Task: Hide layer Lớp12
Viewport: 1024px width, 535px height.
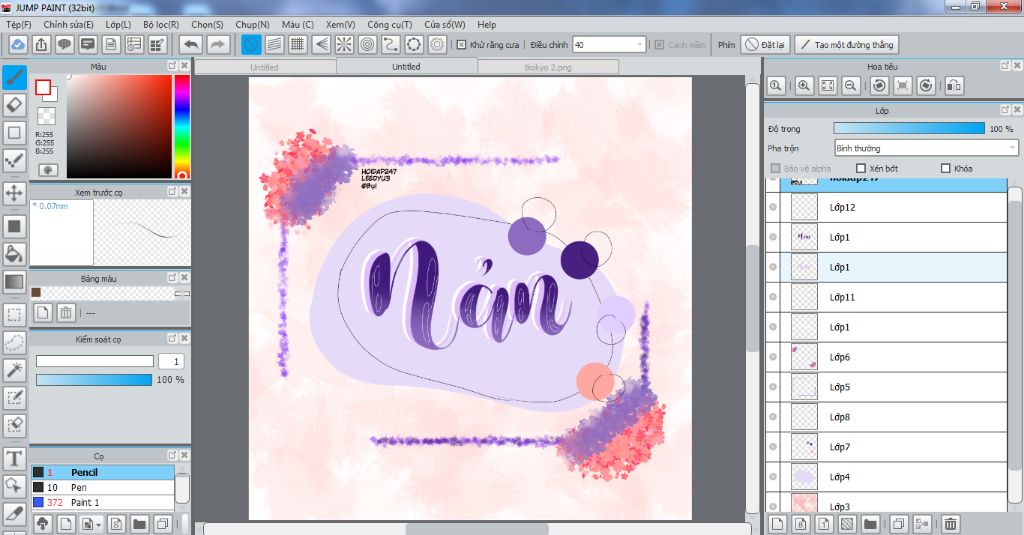Action: tap(773, 207)
